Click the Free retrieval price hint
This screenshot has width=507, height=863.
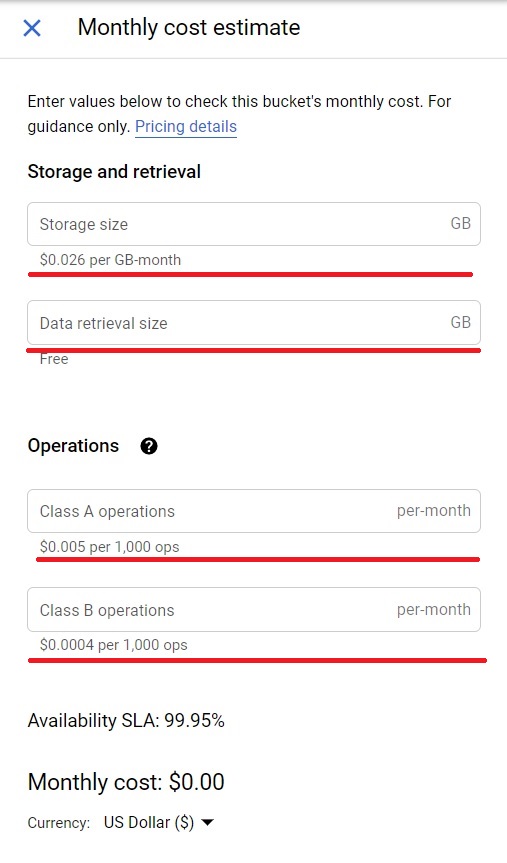[54, 359]
